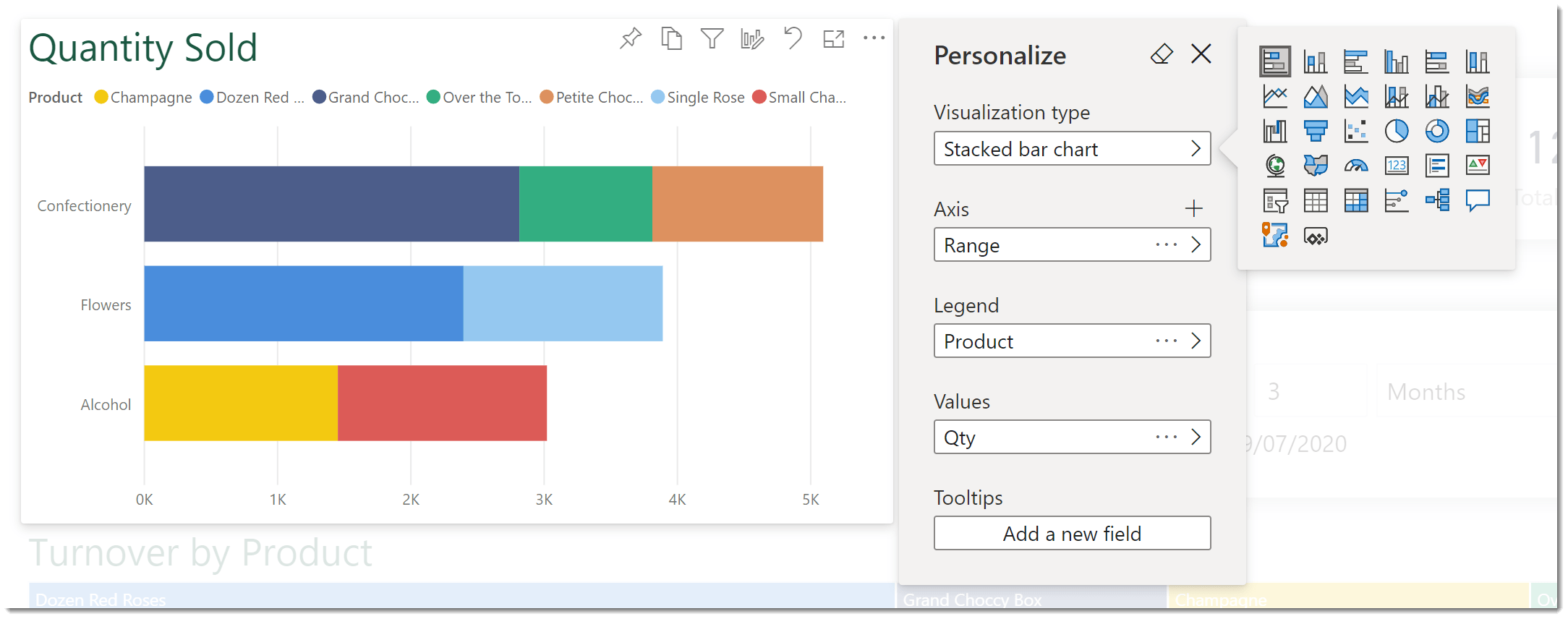Image resolution: width=1568 pixels, height=619 pixels.
Task: Choose Line and stacked column chart icon
Action: point(1397,96)
